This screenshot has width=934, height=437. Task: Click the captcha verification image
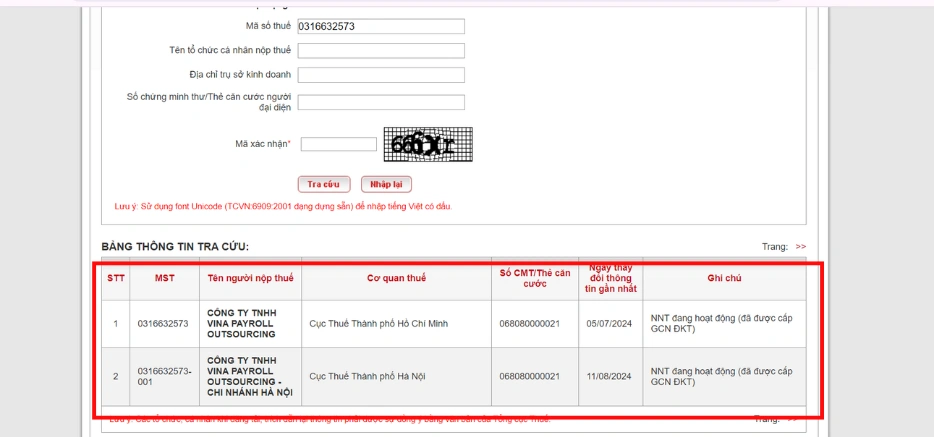pyautogui.click(x=428, y=145)
